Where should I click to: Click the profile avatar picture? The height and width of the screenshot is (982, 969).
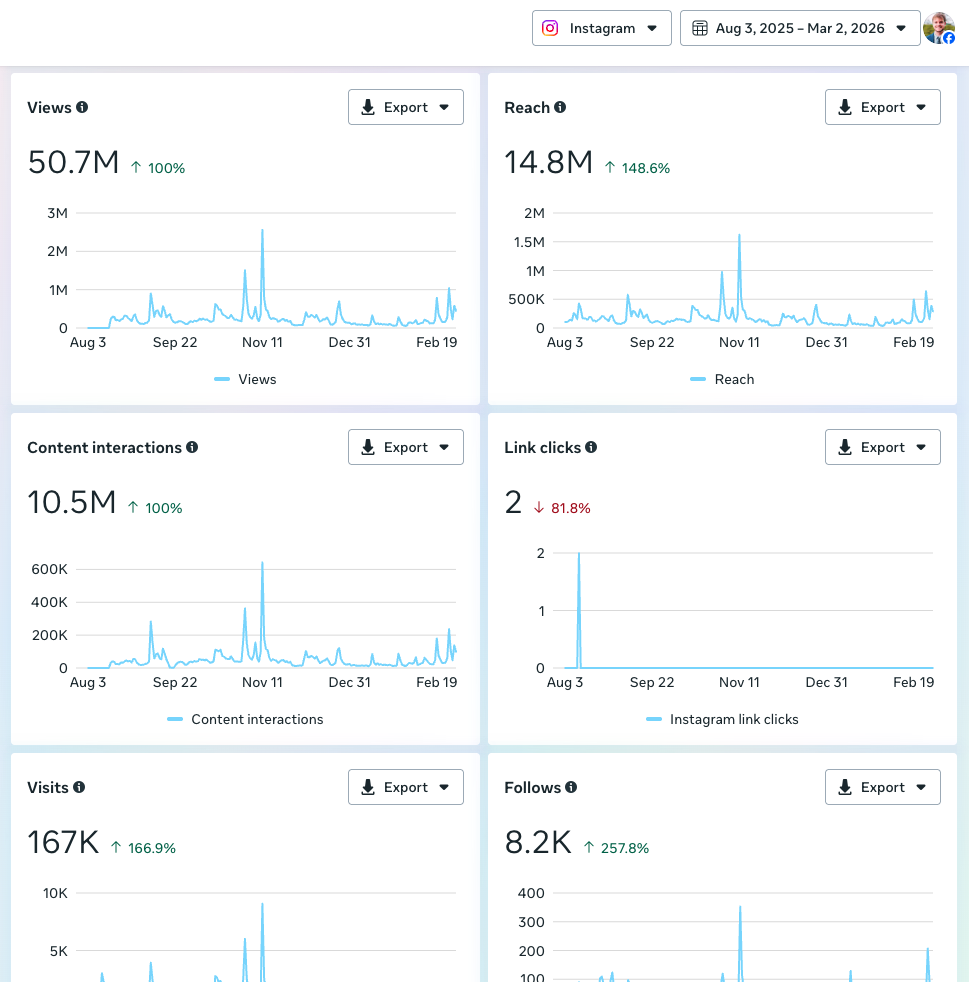[x=939, y=28]
